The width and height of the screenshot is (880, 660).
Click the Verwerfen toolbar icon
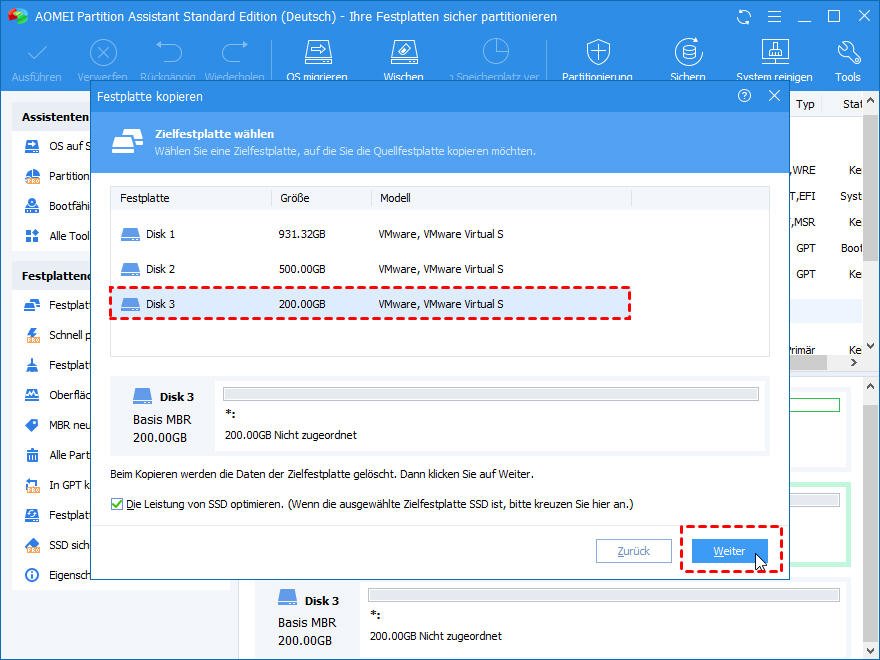pyautogui.click(x=103, y=54)
